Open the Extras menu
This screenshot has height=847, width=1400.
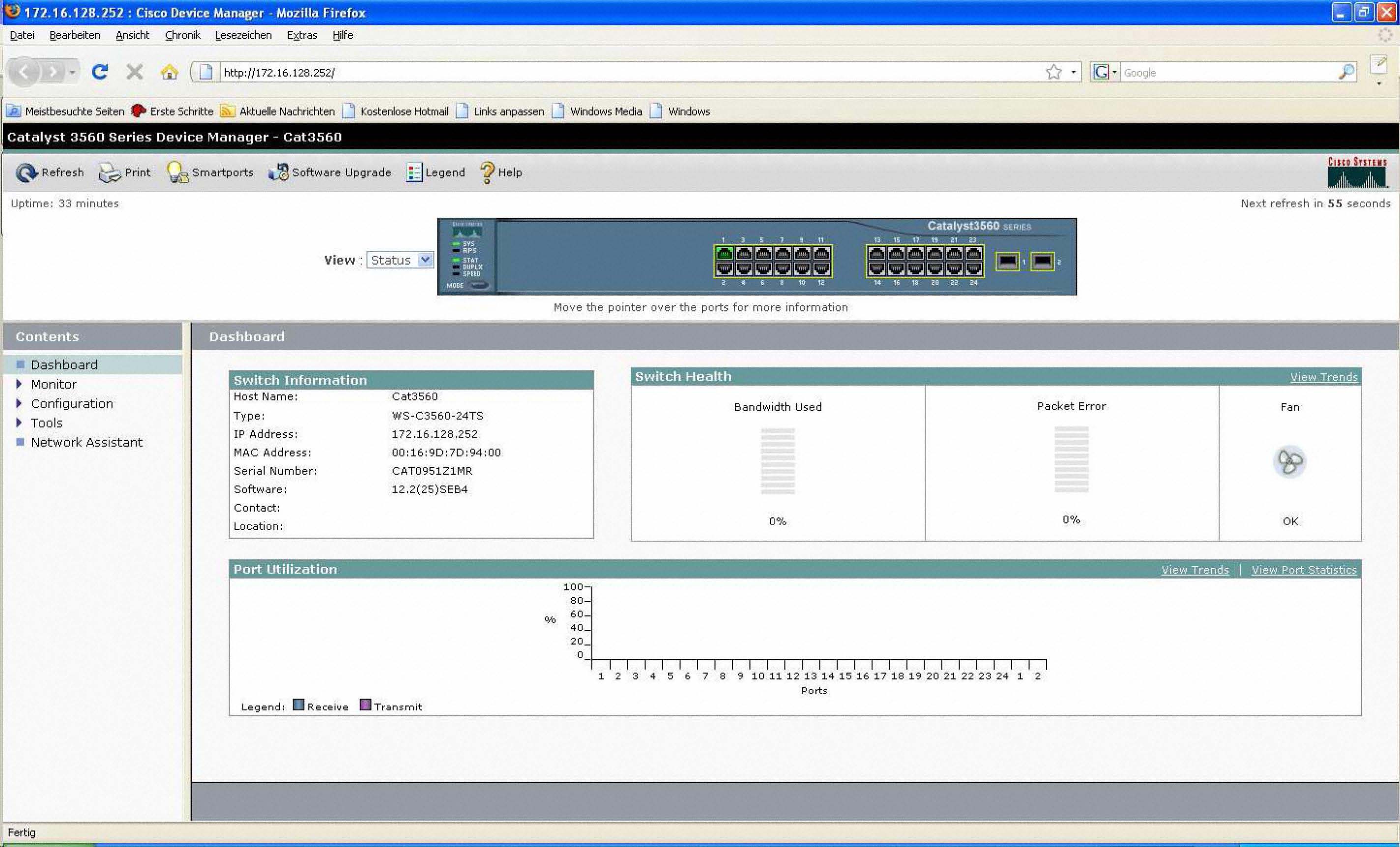tap(302, 35)
